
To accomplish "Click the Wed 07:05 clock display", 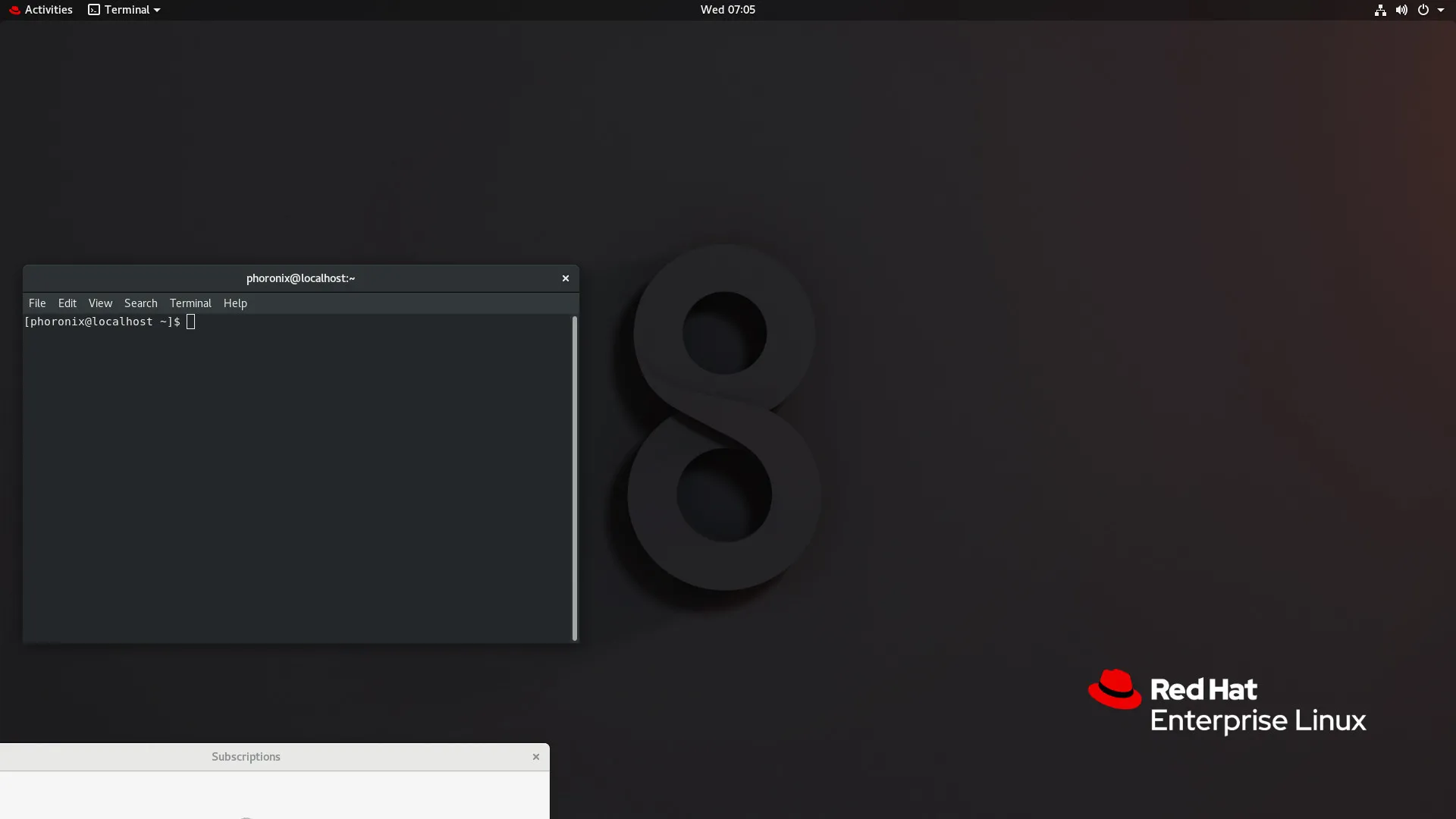I will (728, 9).
